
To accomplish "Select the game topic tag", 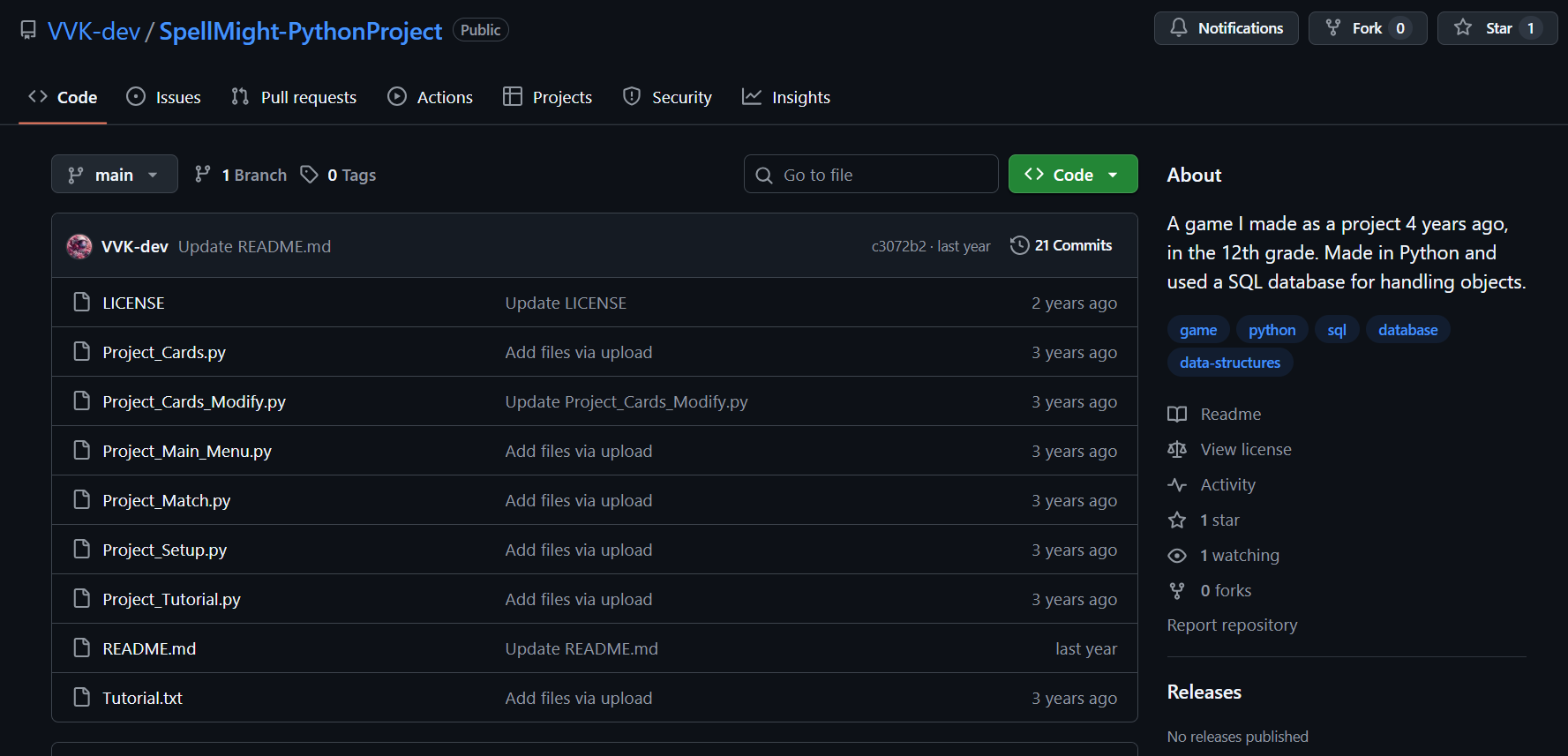I will point(1198,330).
